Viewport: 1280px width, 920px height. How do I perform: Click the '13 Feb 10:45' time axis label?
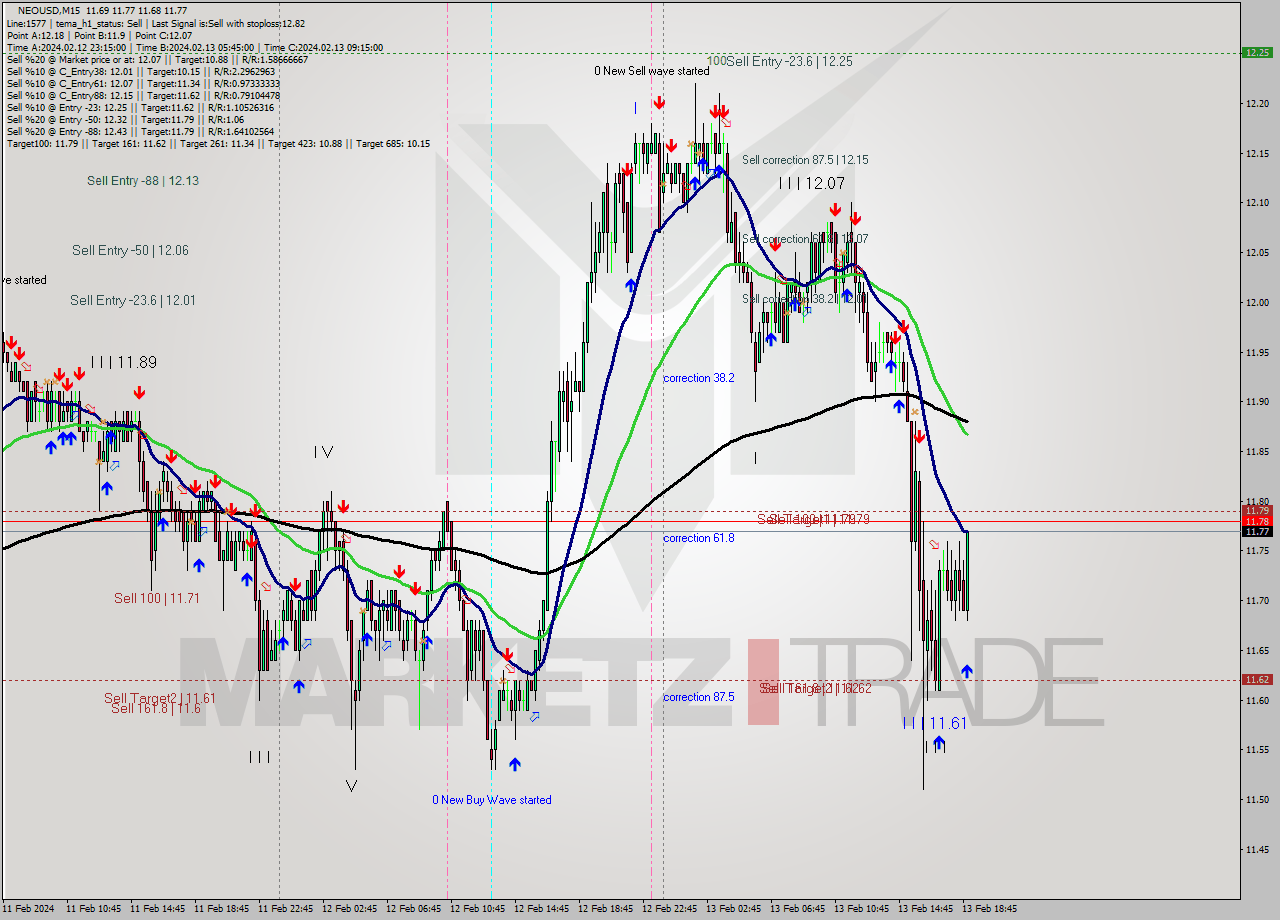click(x=862, y=909)
